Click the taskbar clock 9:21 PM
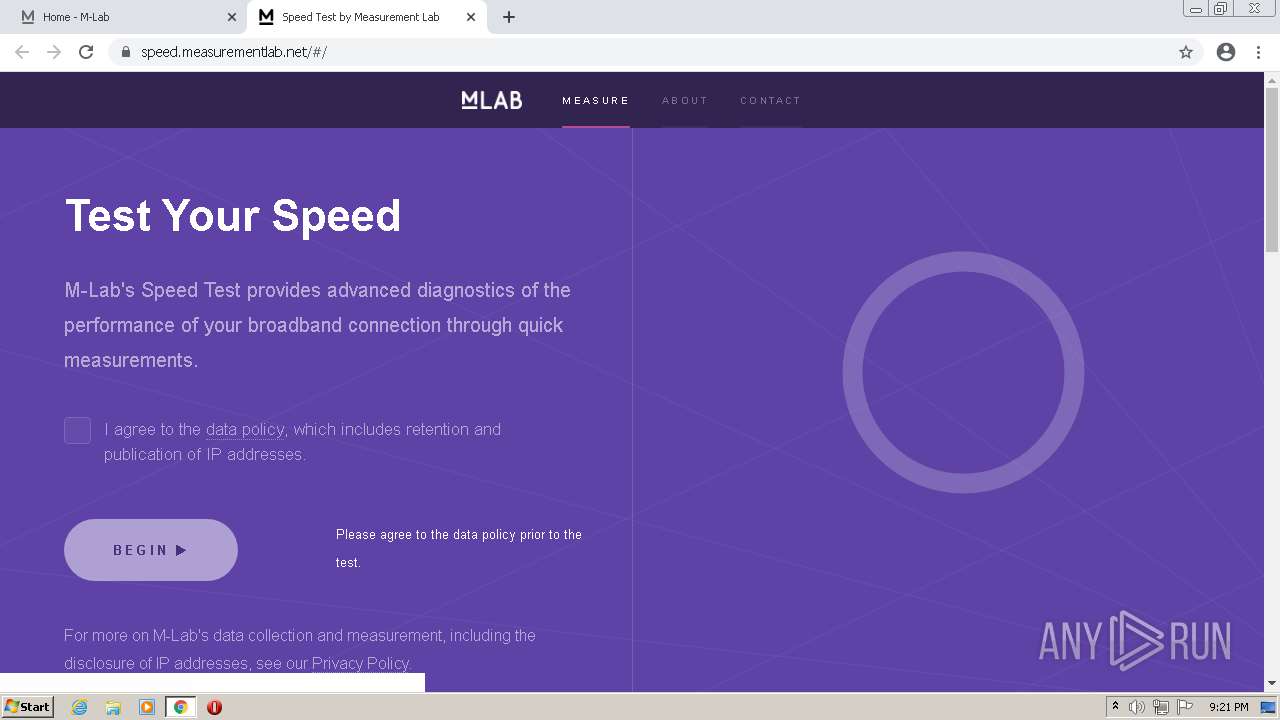 click(x=1228, y=707)
